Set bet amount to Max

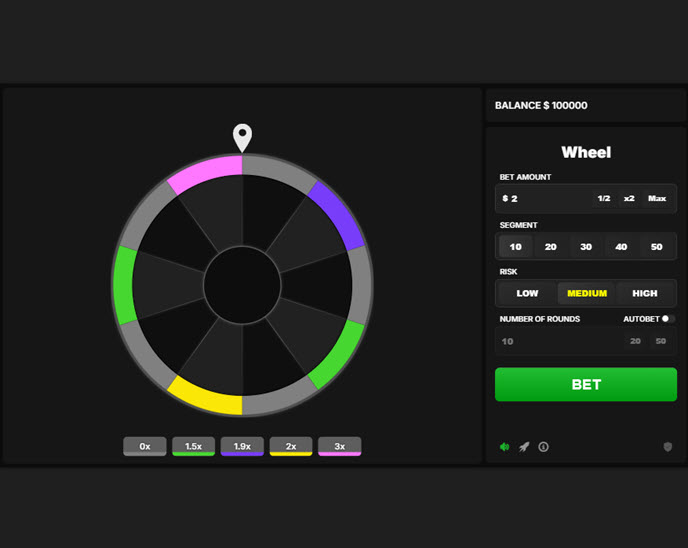(x=657, y=199)
